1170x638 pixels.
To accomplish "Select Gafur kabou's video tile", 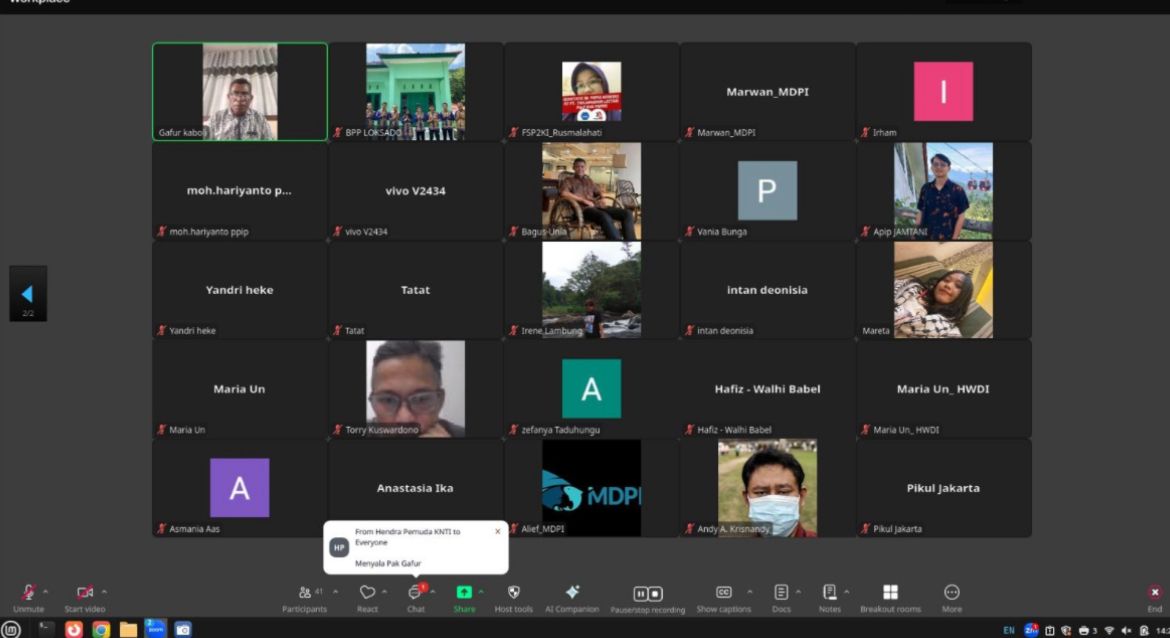I will pos(240,91).
